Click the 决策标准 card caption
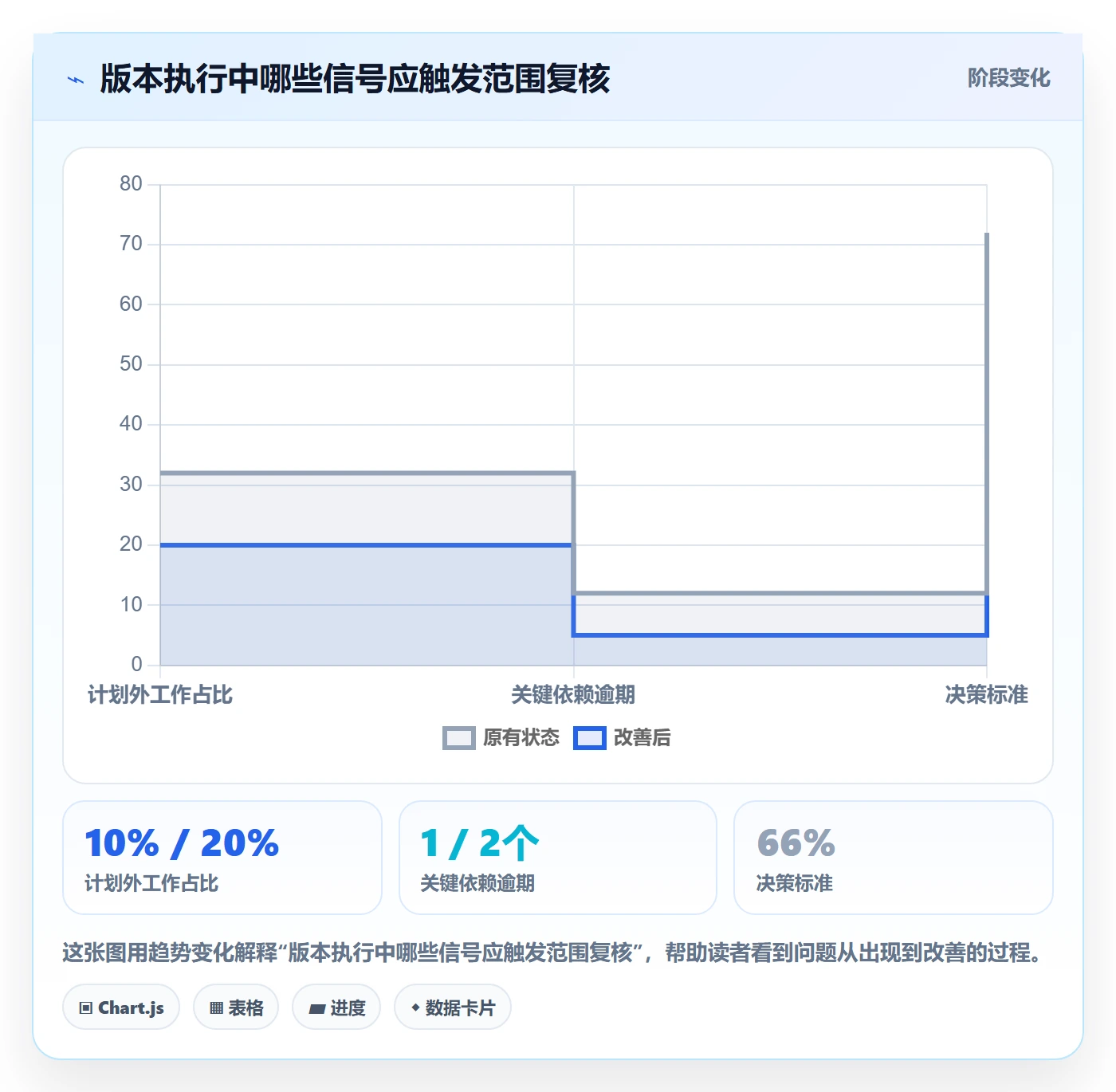 click(795, 883)
